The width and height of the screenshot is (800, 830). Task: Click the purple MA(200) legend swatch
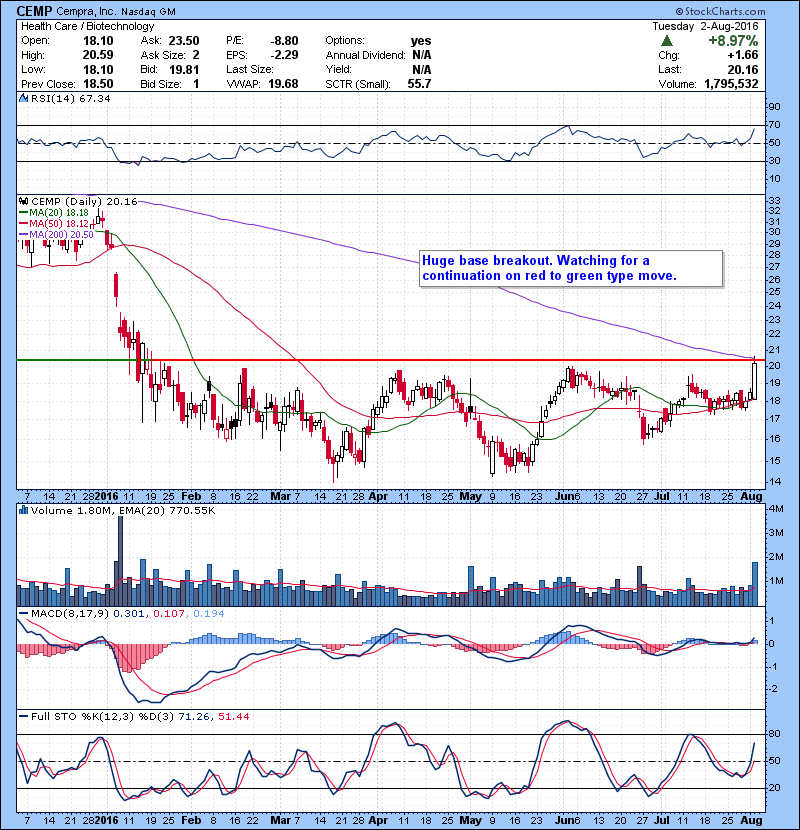23,234
